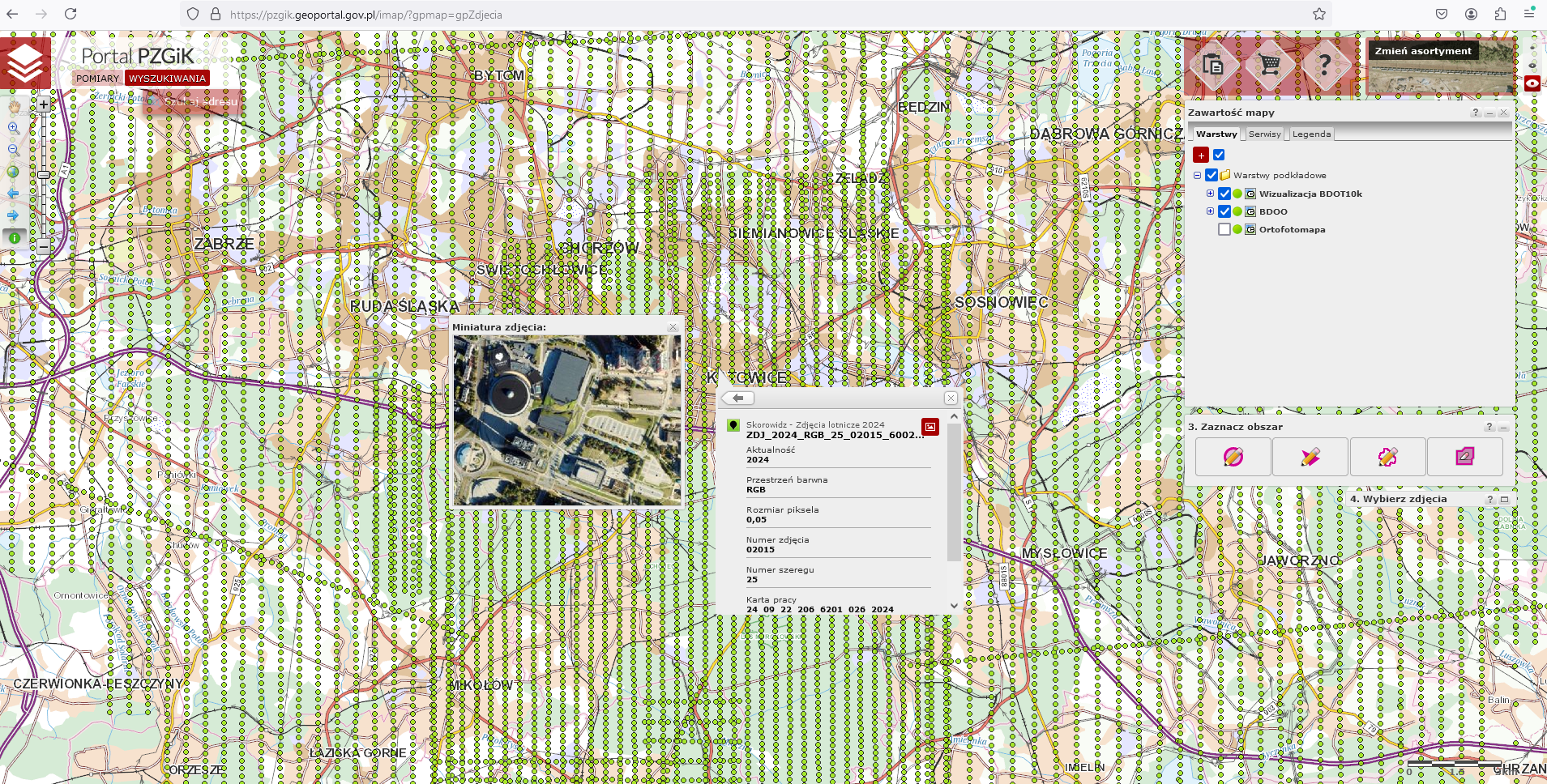Click the clipboard orders icon
The height and width of the screenshot is (784, 1547).
[x=1213, y=65]
